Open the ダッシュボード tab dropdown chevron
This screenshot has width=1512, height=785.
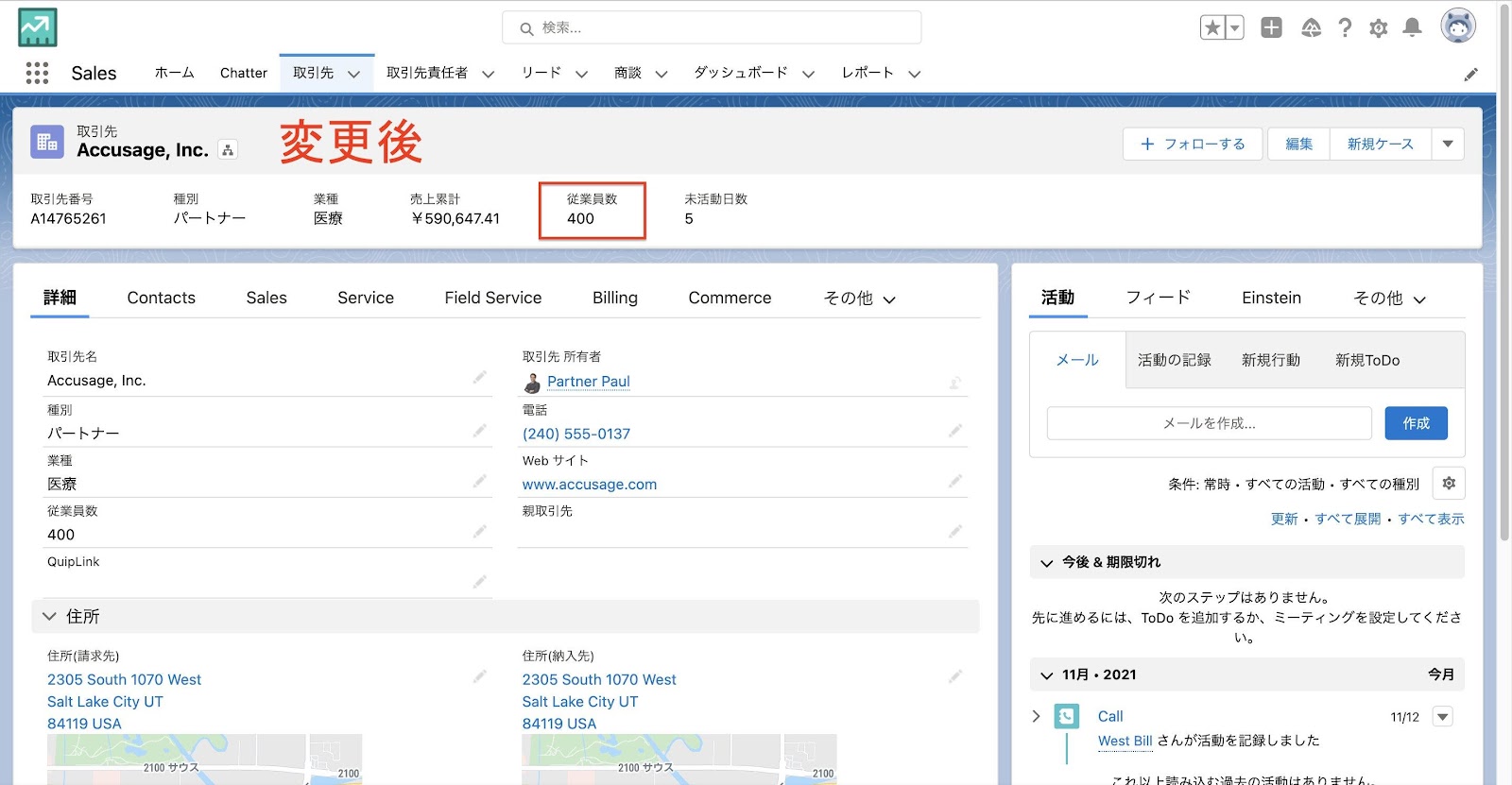(809, 74)
